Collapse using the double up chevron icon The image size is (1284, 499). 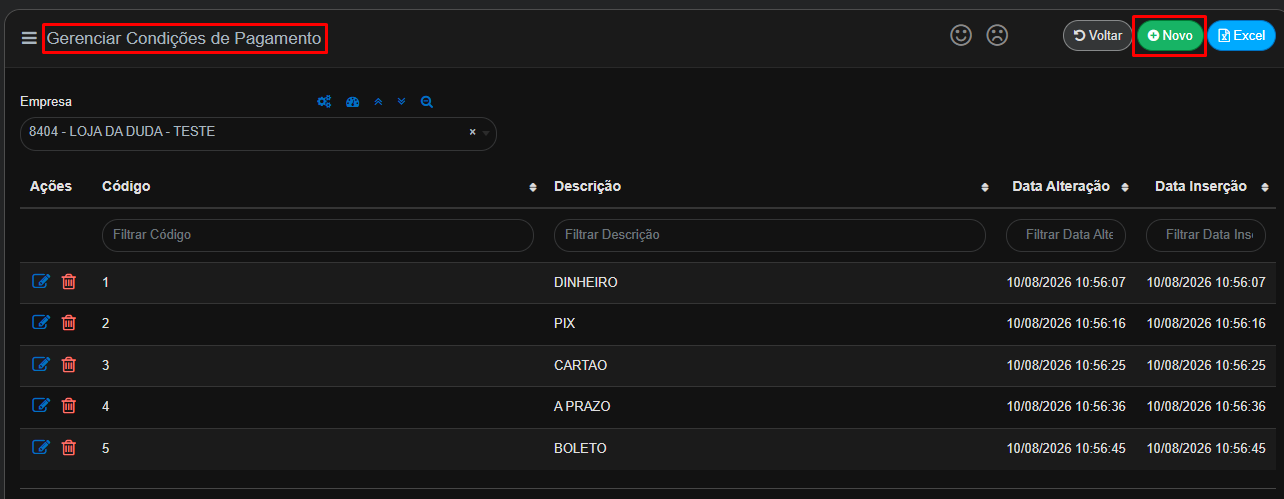[x=378, y=102]
